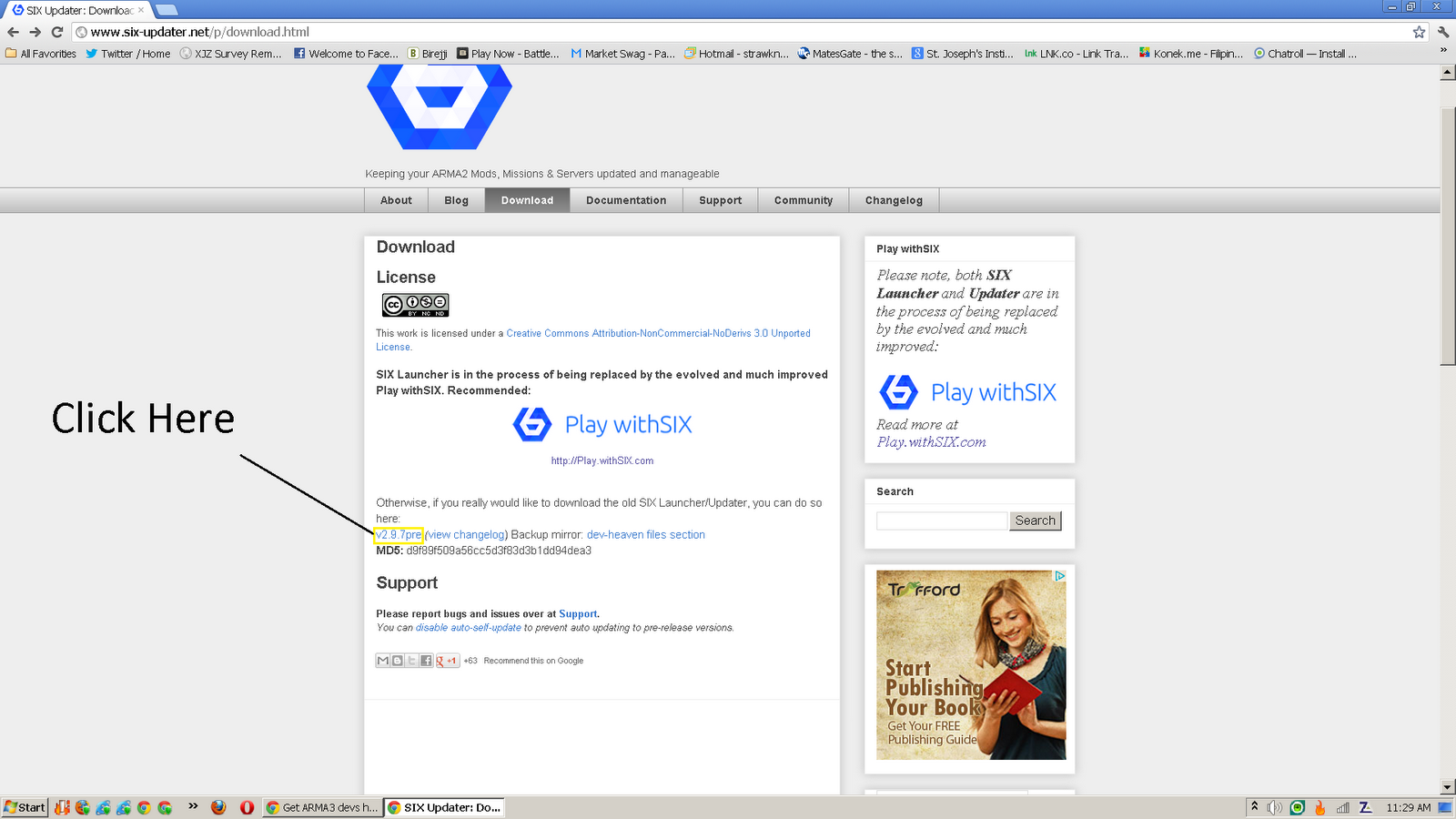This screenshot has height=819, width=1456.
Task: Click the bookmark star in the address bar
Action: (1417, 31)
